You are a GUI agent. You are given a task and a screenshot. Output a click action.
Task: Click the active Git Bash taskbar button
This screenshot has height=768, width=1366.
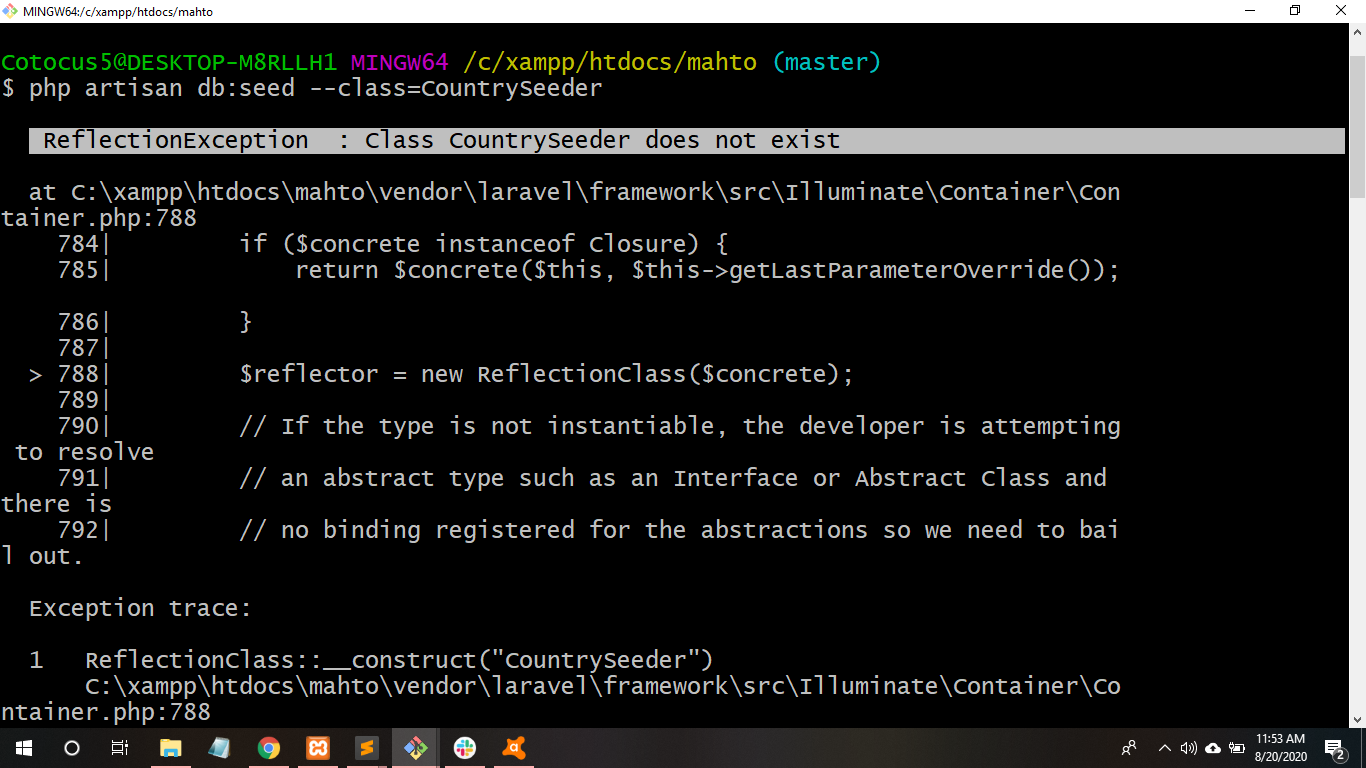pos(415,748)
